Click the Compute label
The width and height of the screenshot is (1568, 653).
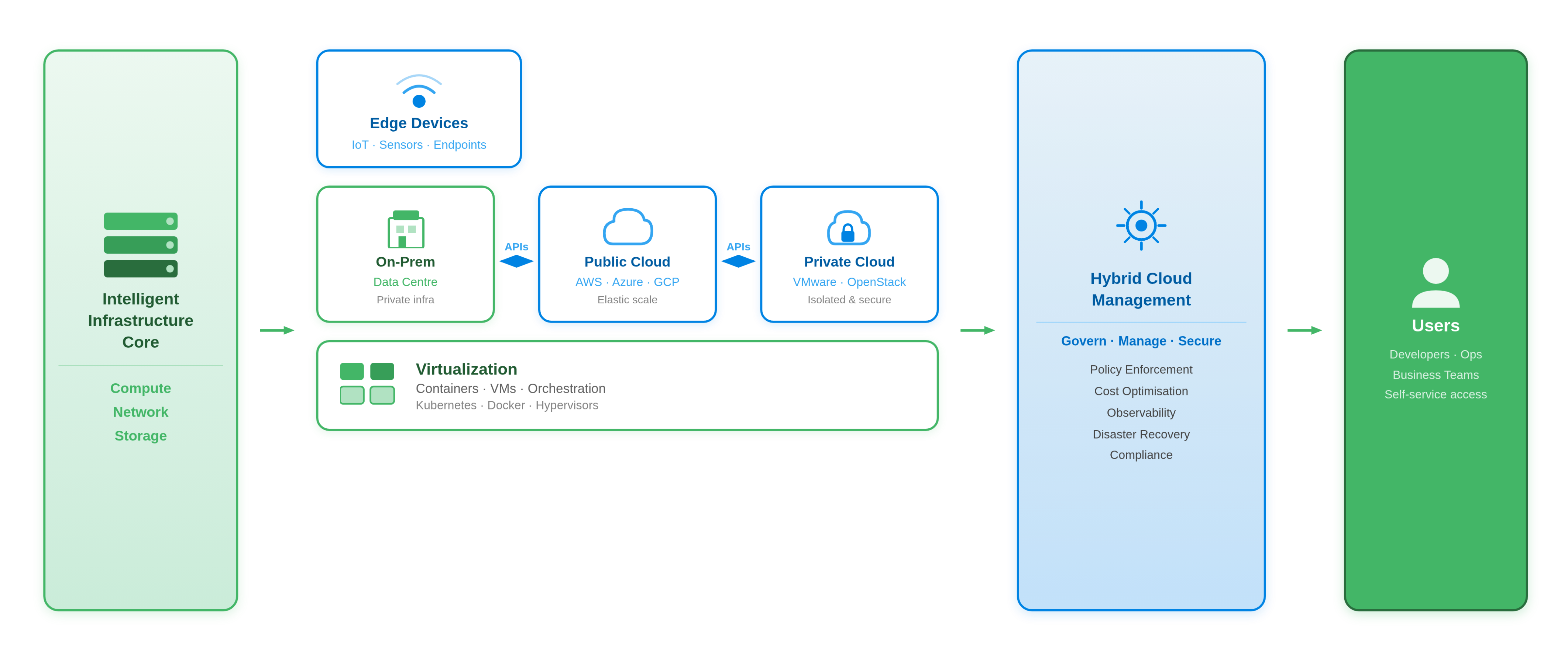pyautogui.click(x=140, y=388)
